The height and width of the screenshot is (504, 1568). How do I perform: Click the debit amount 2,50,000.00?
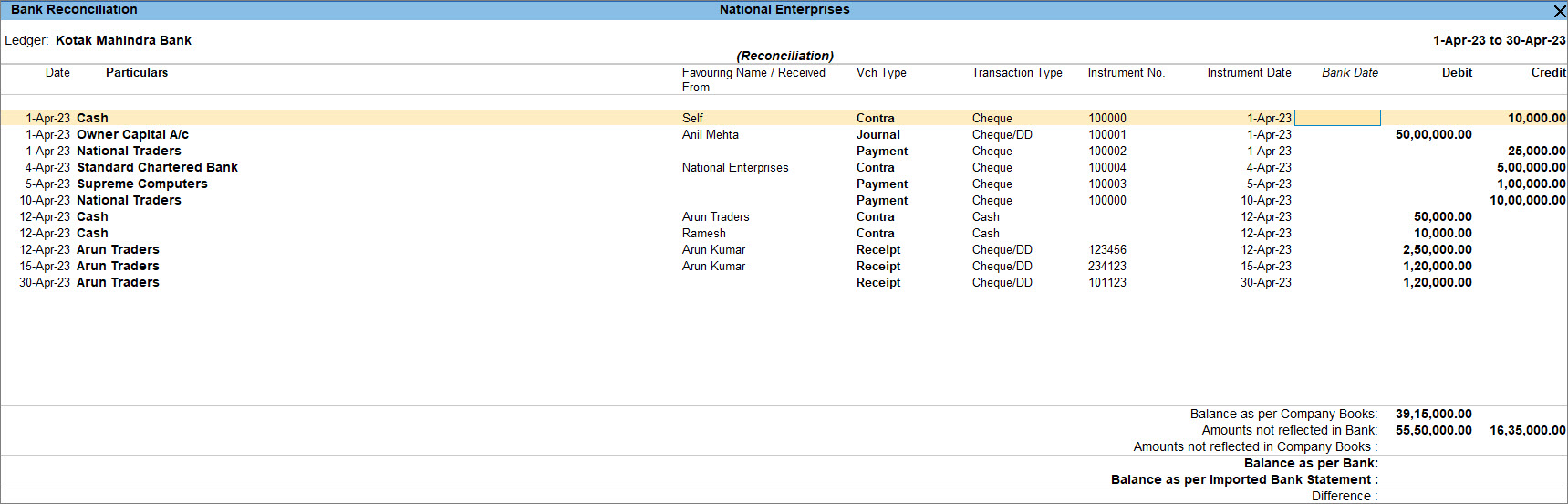click(x=1437, y=249)
